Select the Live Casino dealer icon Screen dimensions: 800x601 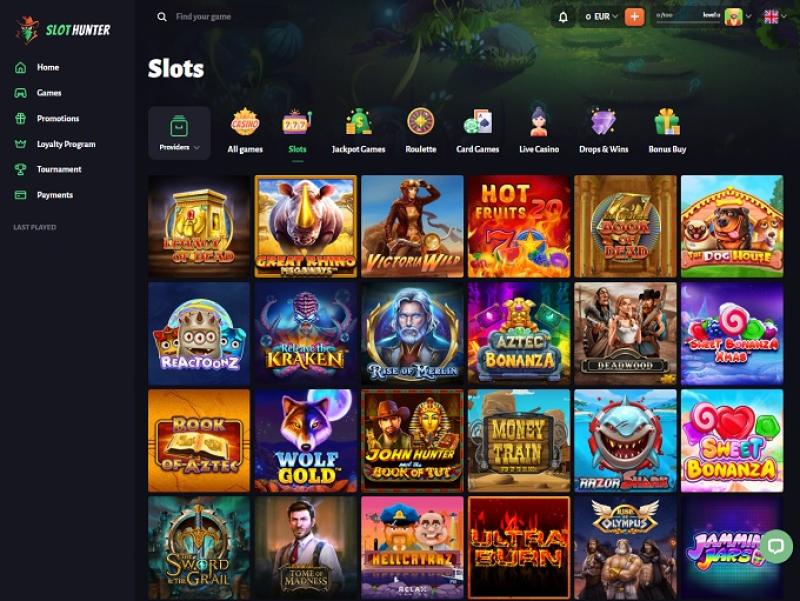tap(539, 122)
